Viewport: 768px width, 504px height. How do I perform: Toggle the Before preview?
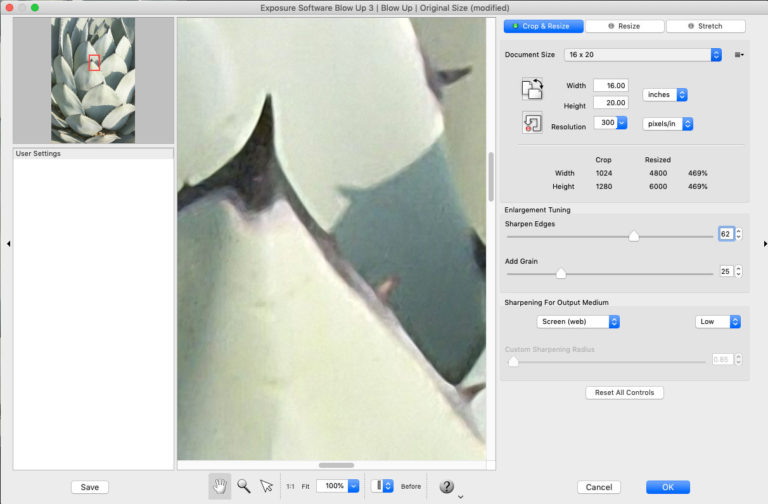[x=410, y=486]
